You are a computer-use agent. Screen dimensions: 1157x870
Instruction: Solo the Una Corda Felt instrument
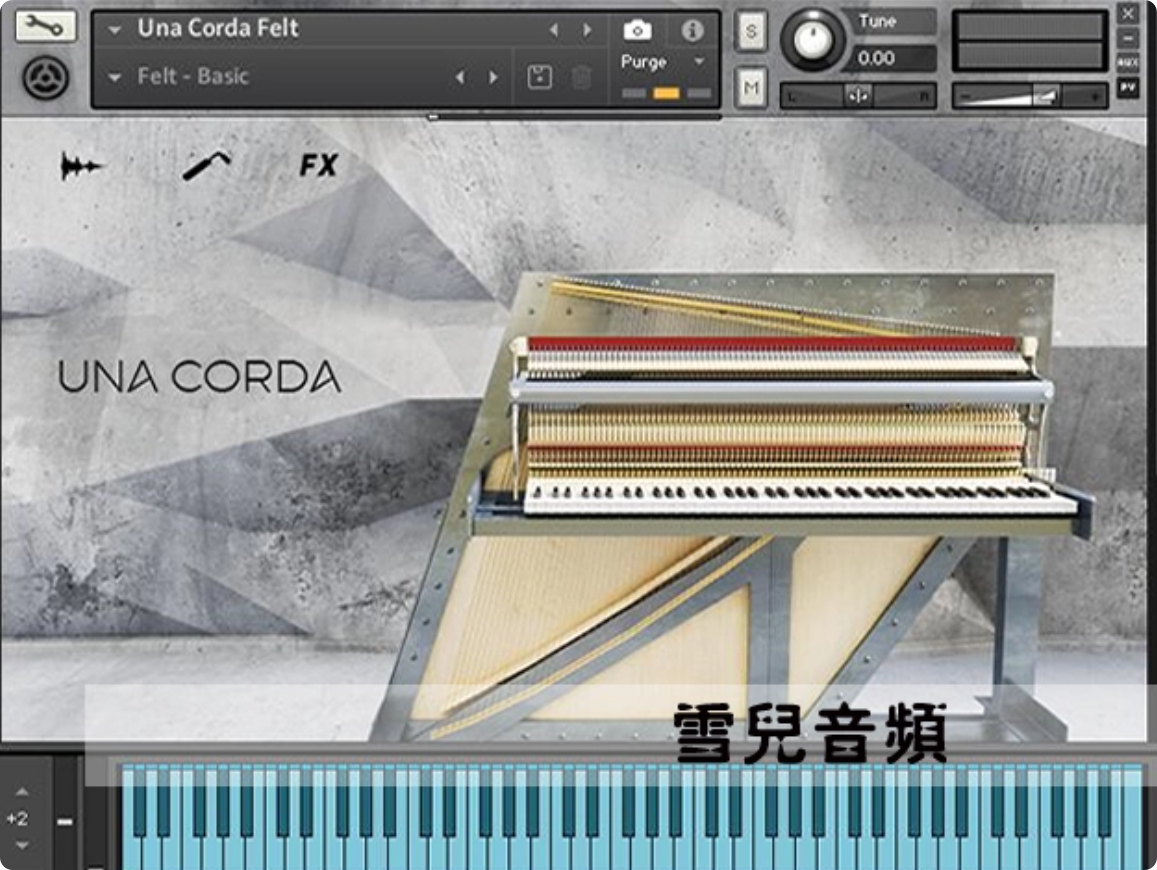click(x=751, y=31)
